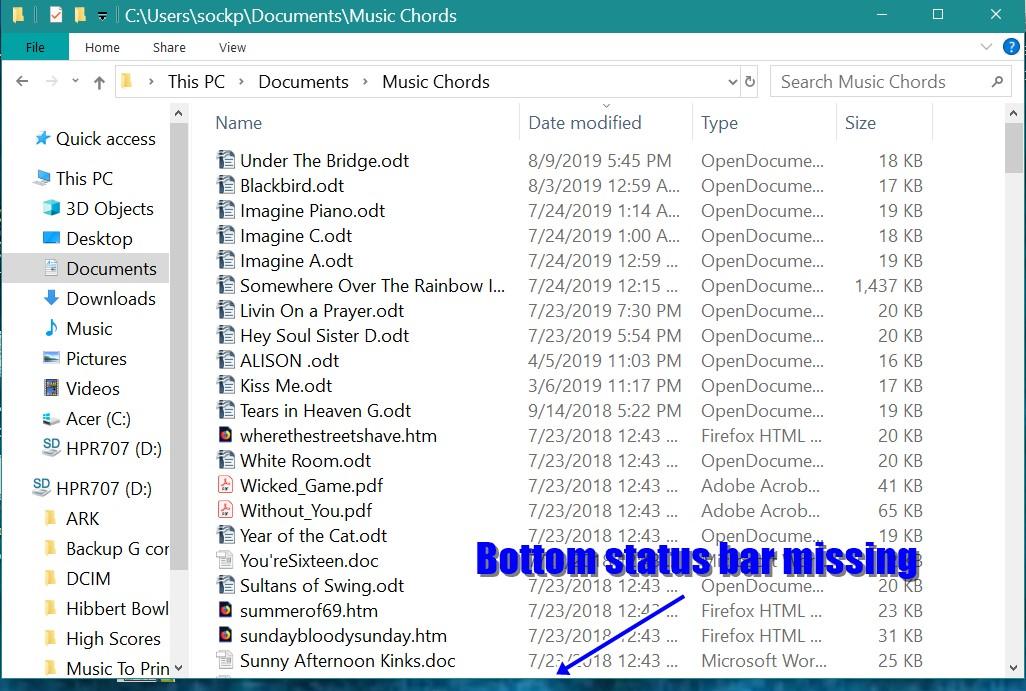
Task: Open the Home ribbon tab
Action: [102, 47]
